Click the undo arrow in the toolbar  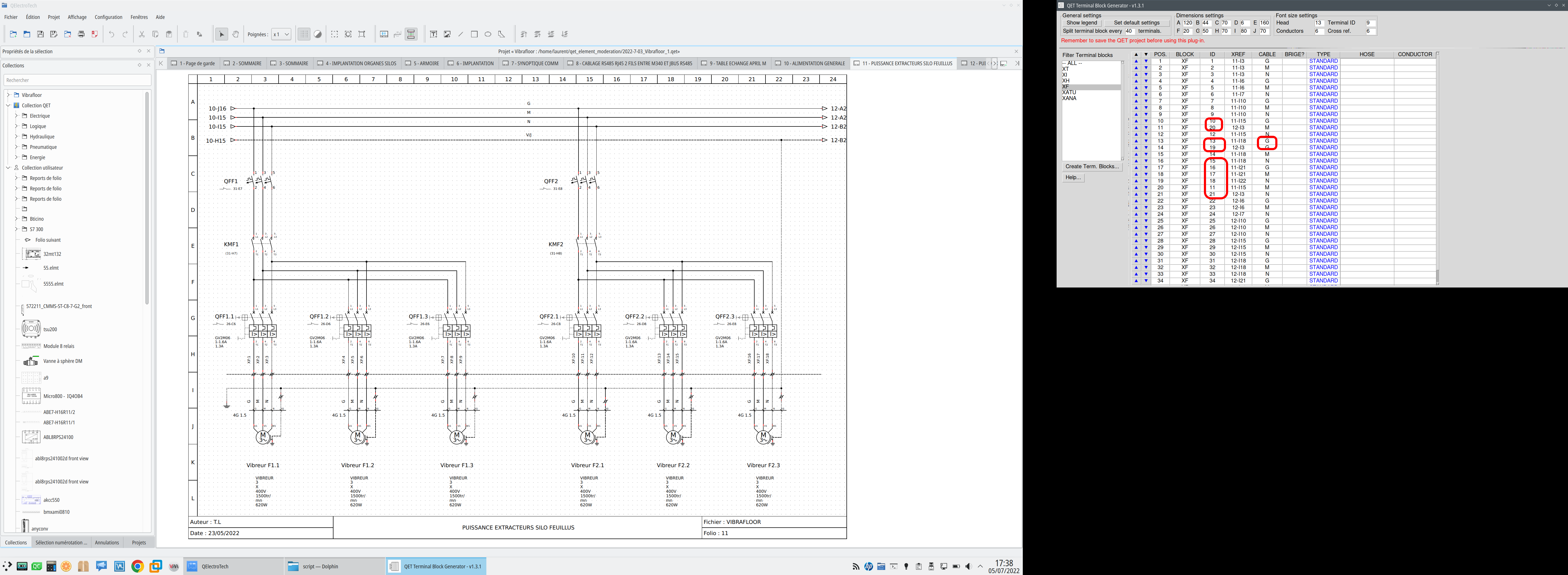111,34
